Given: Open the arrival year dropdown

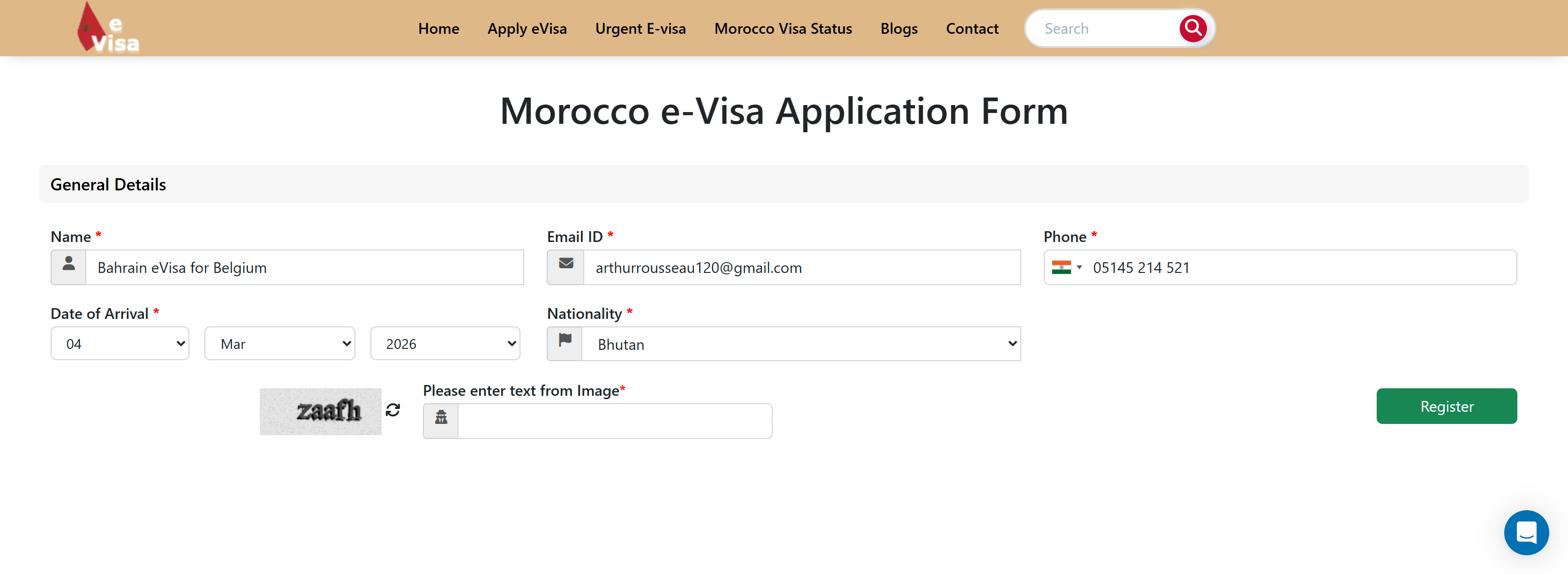Looking at the screenshot, I should click(445, 344).
